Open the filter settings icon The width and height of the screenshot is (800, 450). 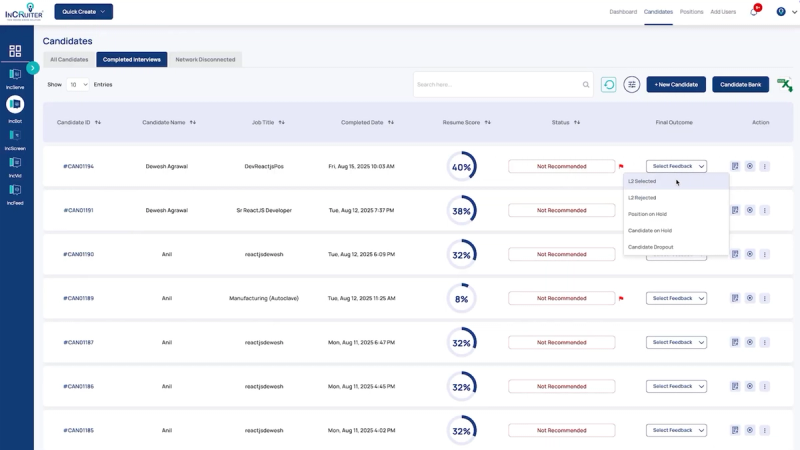tap(632, 85)
